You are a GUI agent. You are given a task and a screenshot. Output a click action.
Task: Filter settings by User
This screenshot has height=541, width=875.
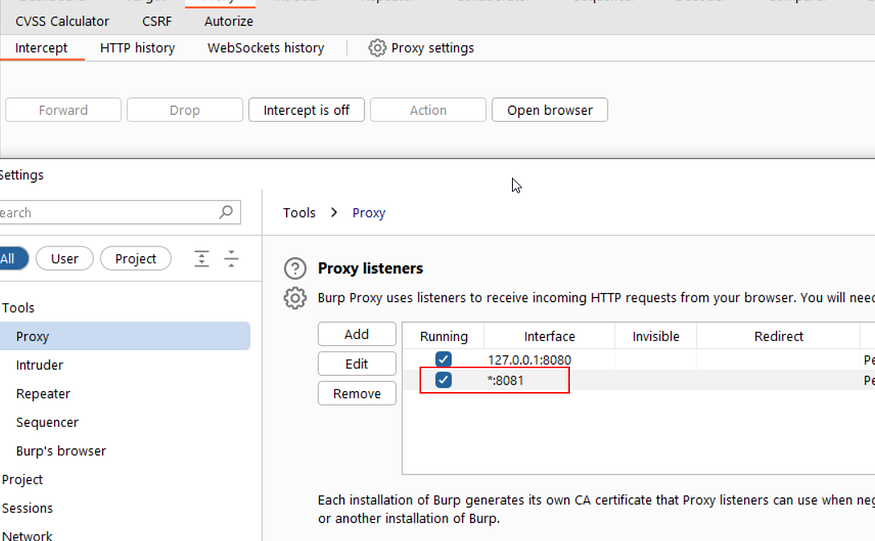tap(65, 258)
